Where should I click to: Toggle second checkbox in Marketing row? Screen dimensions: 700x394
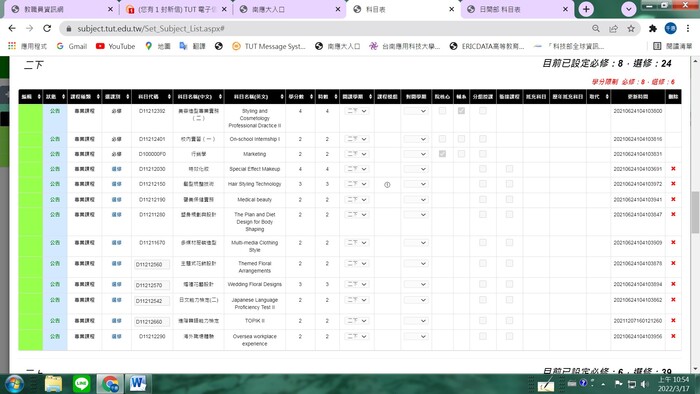point(461,153)
